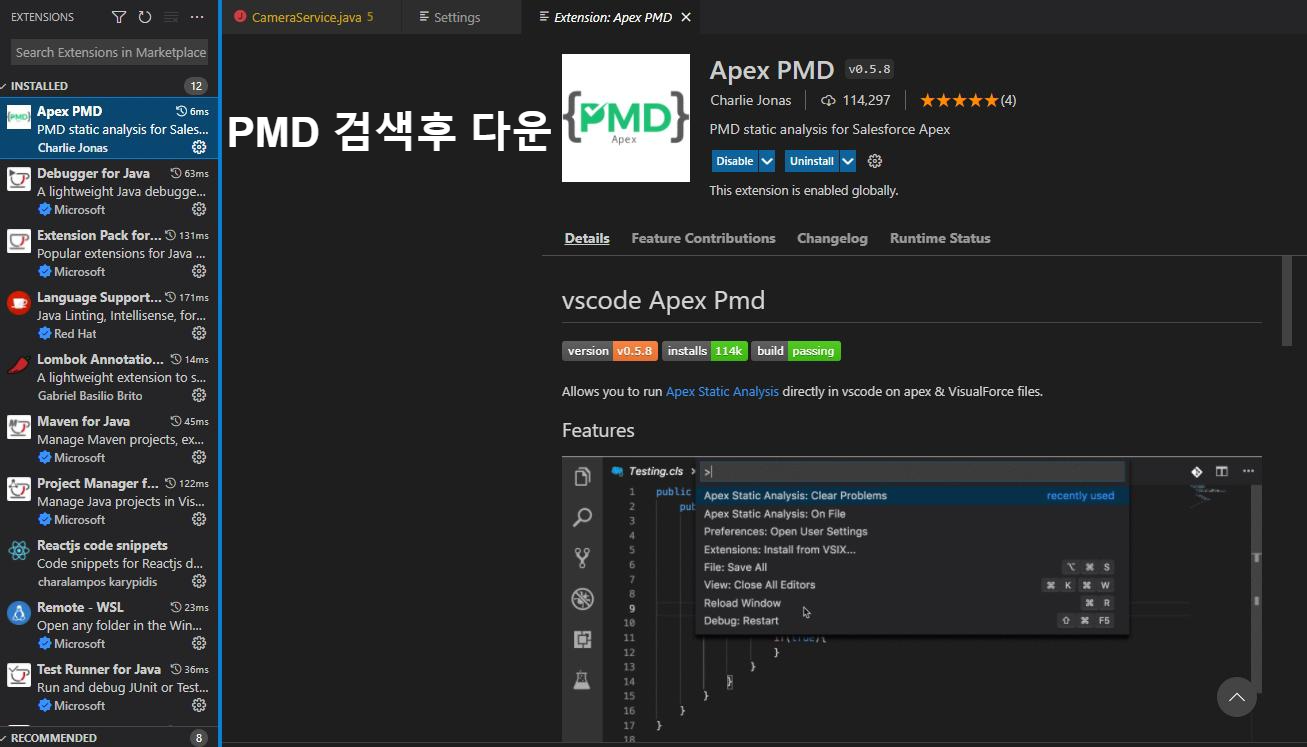Open the Changelog tab
Viewport: 1307px width, 747px height.
pos(832,238)
